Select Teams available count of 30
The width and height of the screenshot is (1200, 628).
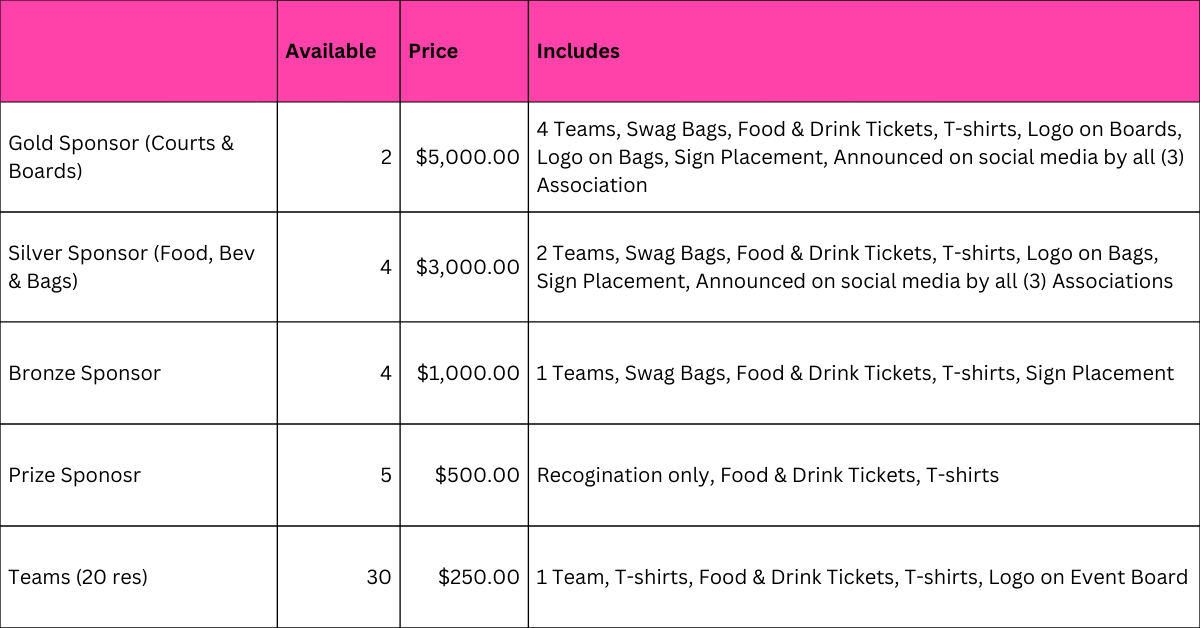point(380,577)
